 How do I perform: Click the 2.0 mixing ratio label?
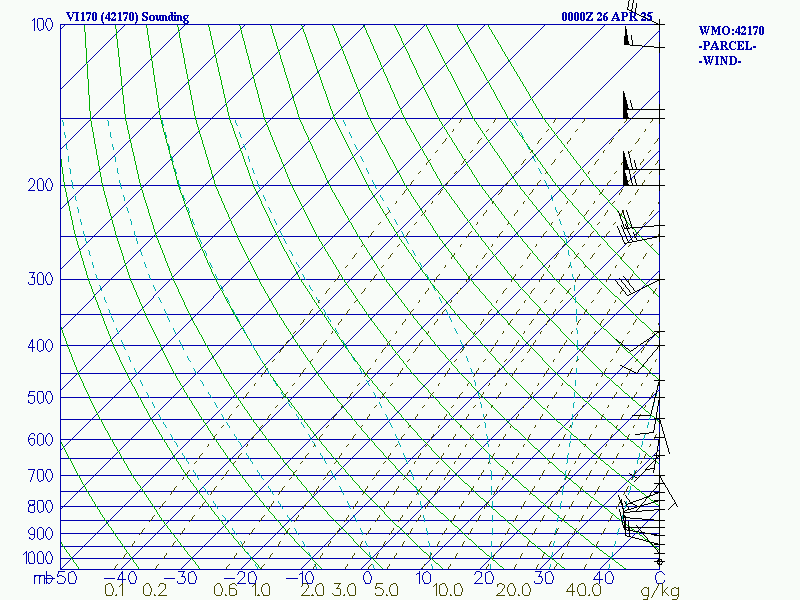[x=312, y=590]
